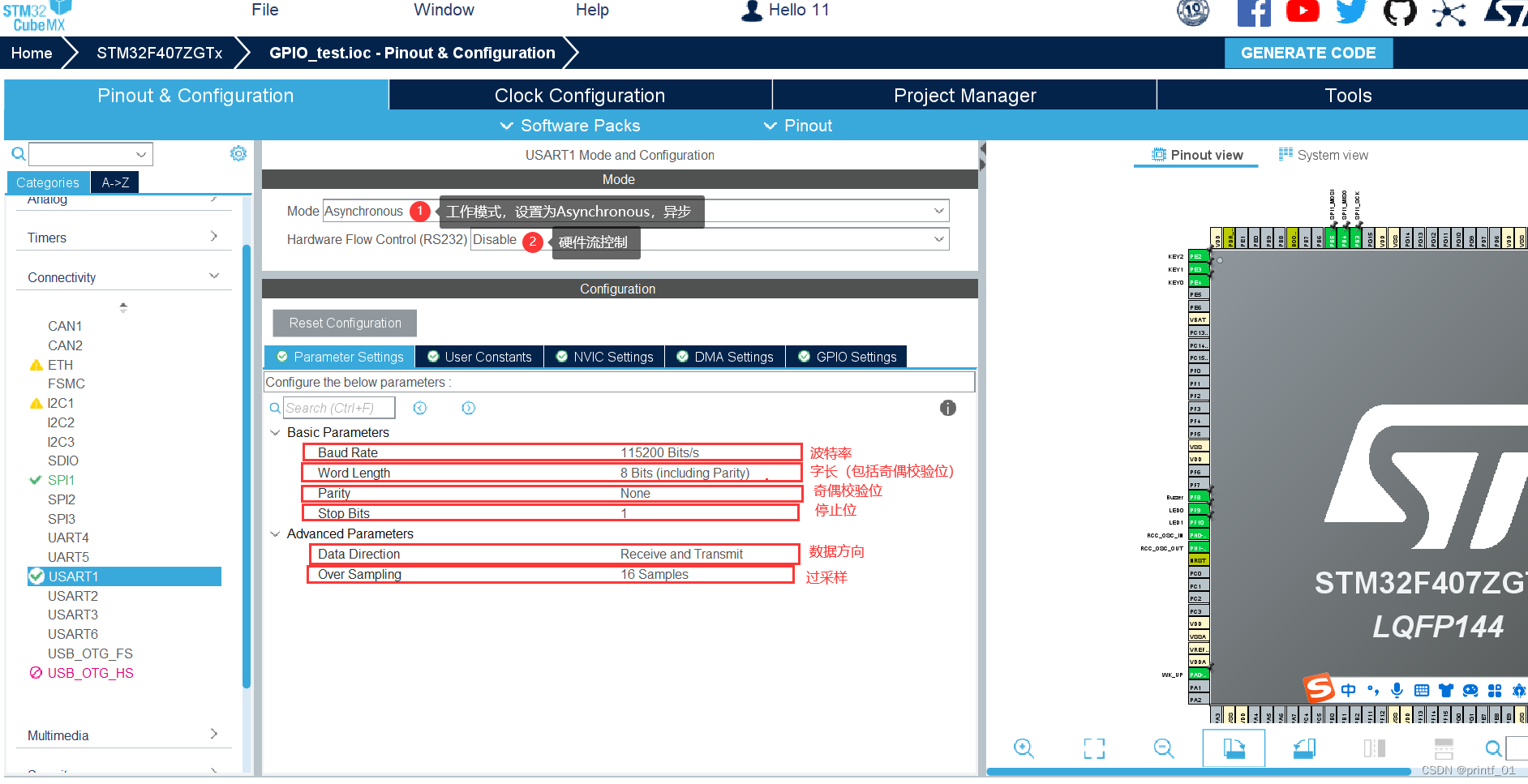
Task: Select USART2 in the Connectivity list
Action: pyautogui.click(x=72, y=596)
